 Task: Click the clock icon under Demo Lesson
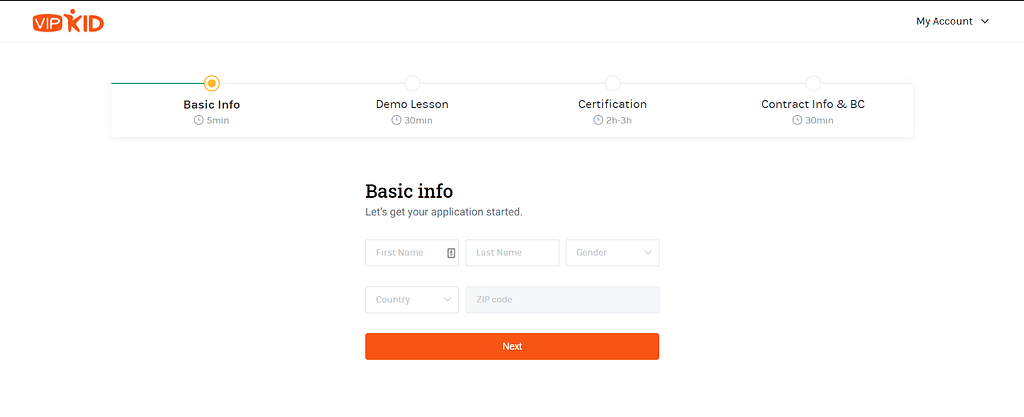tap(396, 121)
